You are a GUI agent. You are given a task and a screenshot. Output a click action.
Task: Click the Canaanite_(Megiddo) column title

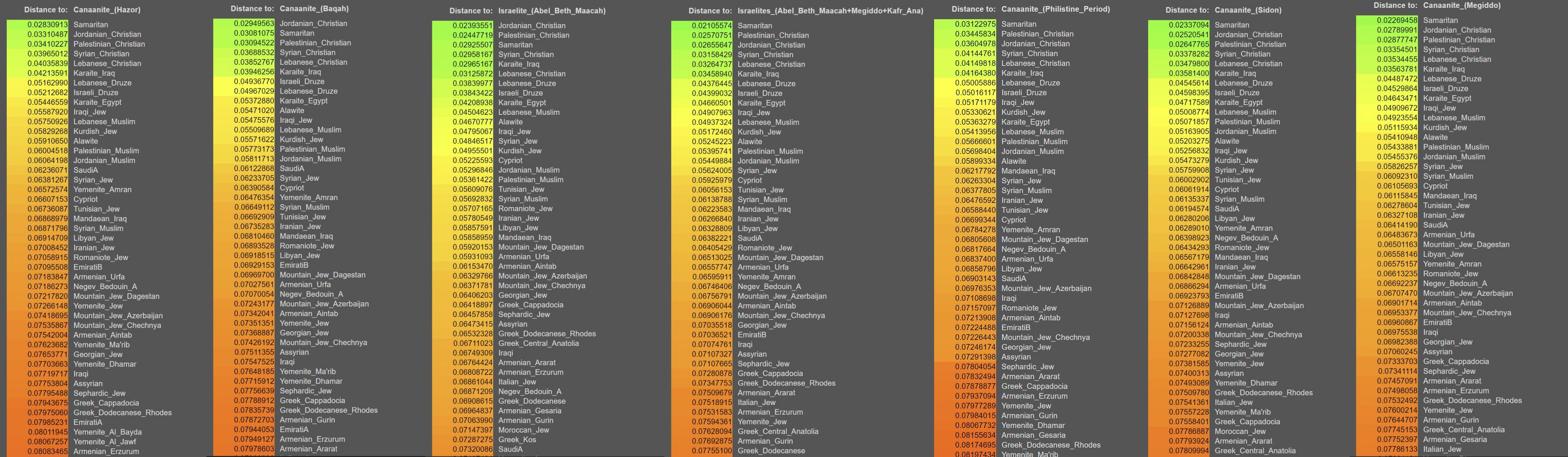1462,5
